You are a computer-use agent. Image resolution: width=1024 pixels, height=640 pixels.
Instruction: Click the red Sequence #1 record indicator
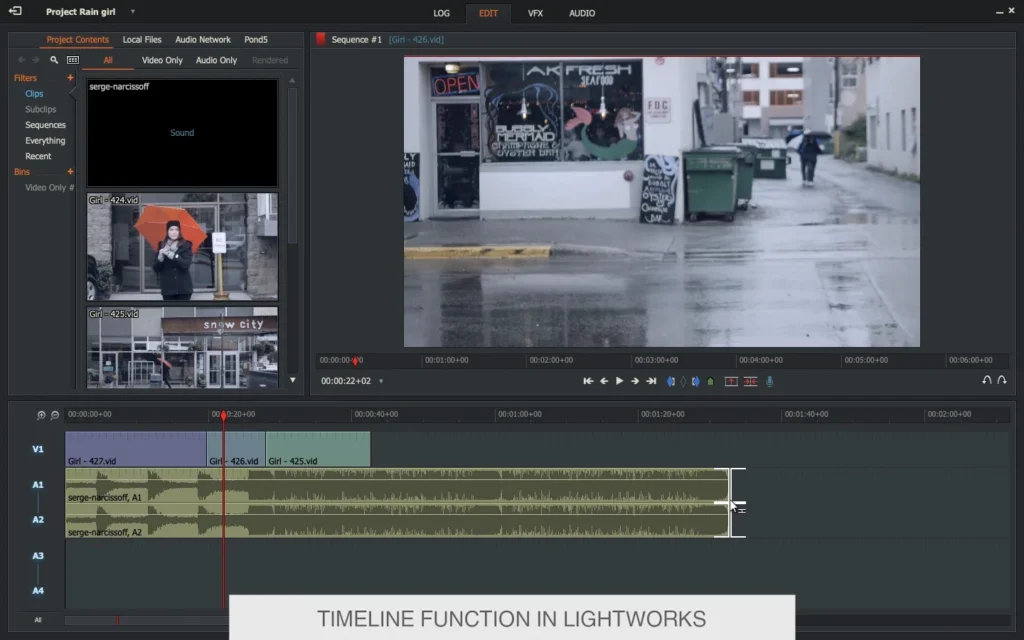pyautogui.click(x=321, y=39)
